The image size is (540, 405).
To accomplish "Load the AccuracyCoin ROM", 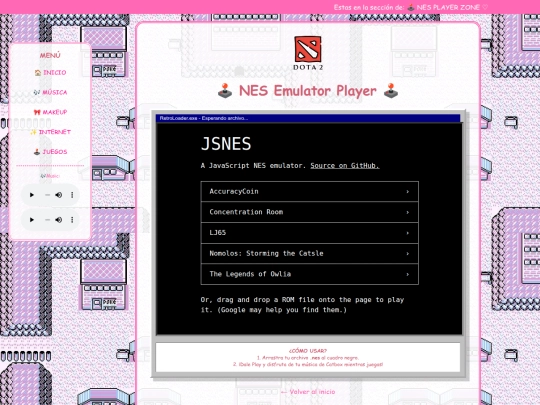I will [310, 191].
